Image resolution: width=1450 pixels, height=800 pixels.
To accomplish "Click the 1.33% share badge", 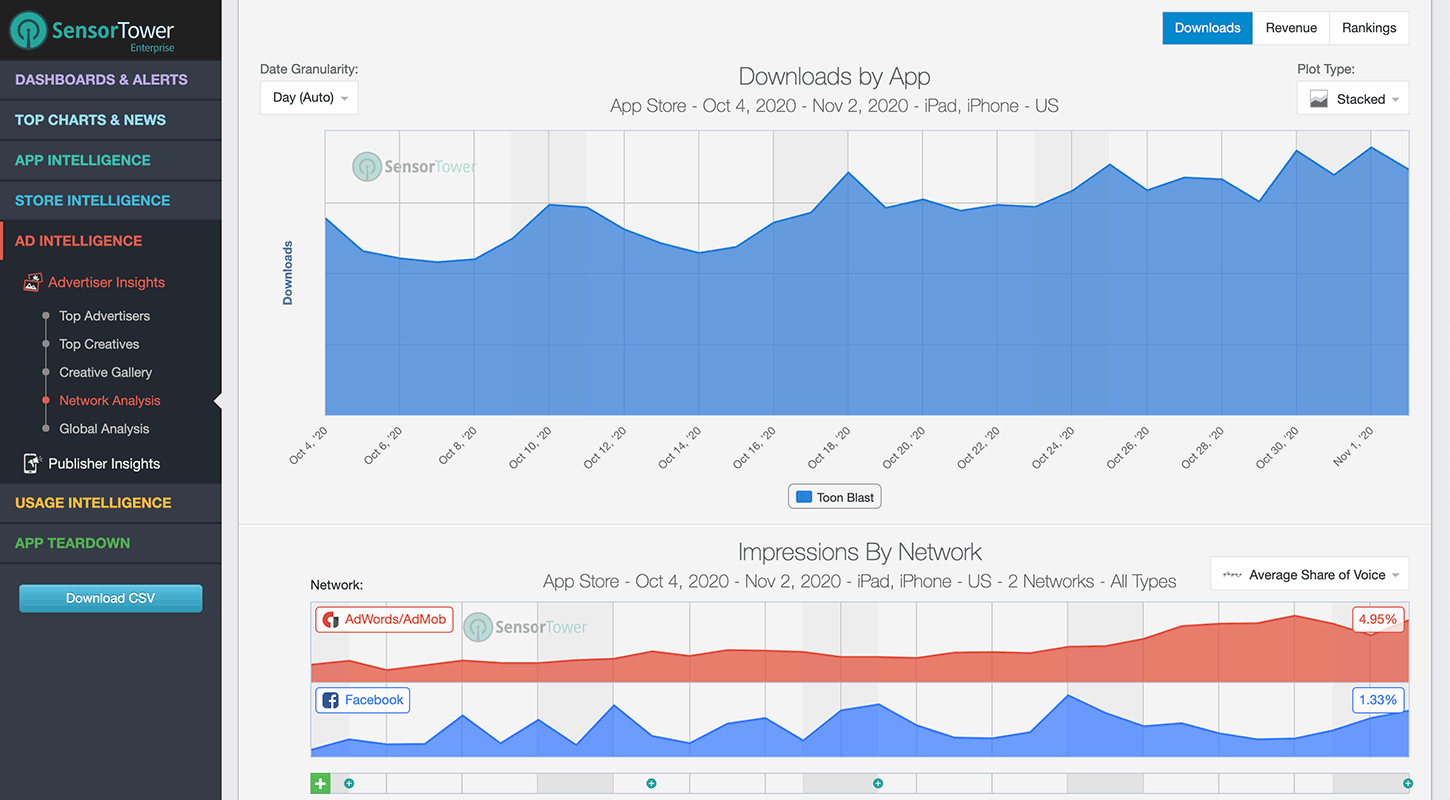I will pos(1378,700).
